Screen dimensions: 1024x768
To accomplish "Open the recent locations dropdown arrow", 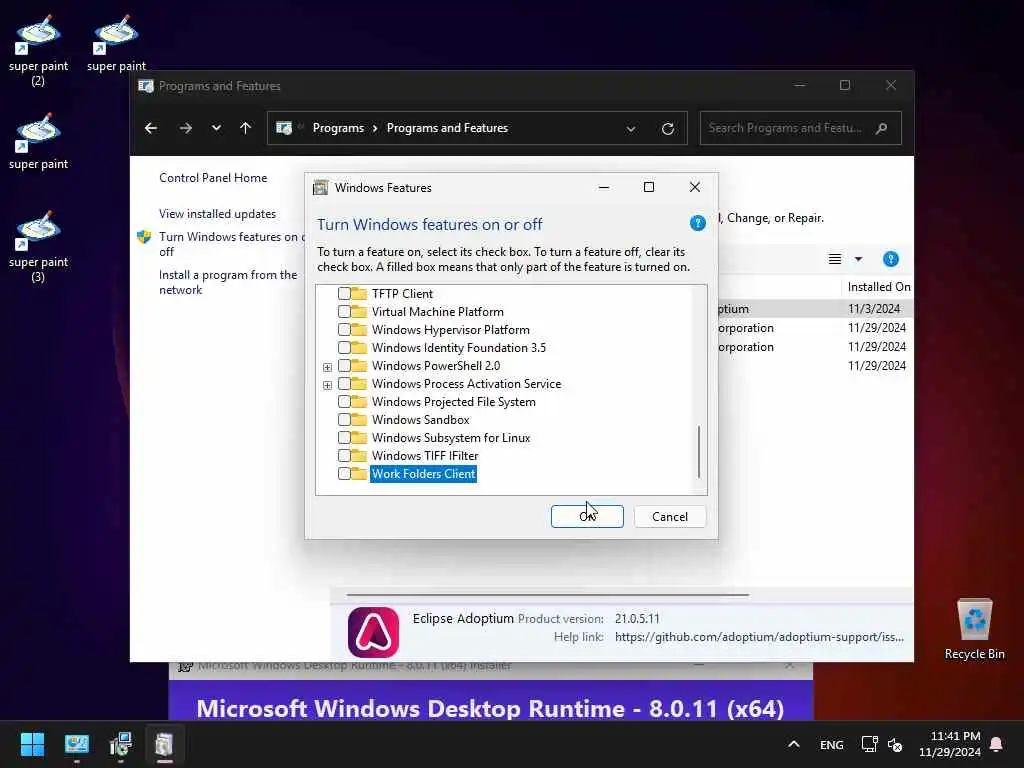I will [x=216, y=128].
